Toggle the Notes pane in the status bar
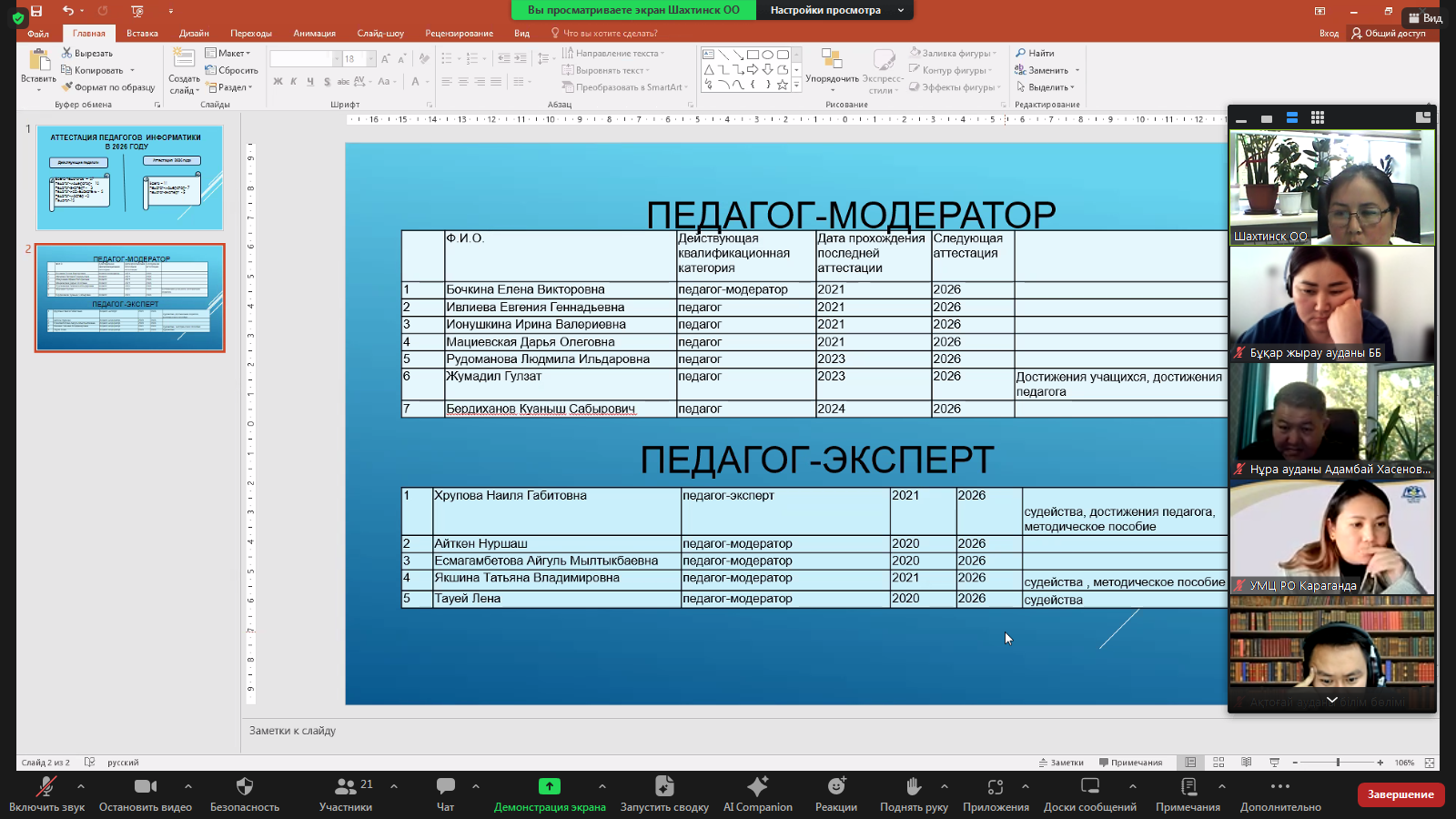This screenshot has width=1456, height=819. (1061, 763)
